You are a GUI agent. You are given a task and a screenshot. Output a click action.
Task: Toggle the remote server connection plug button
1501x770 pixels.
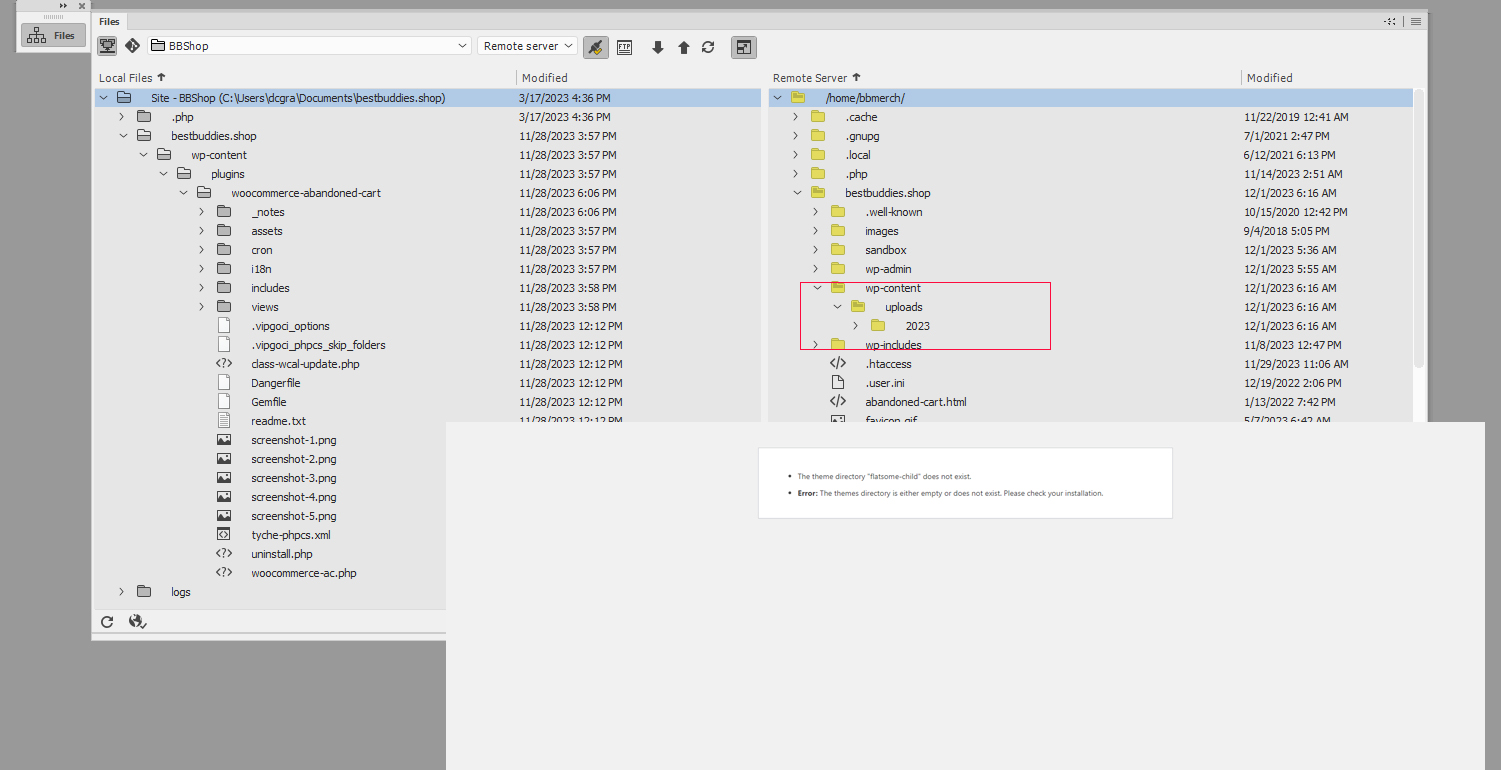click(x=596, y=47)
